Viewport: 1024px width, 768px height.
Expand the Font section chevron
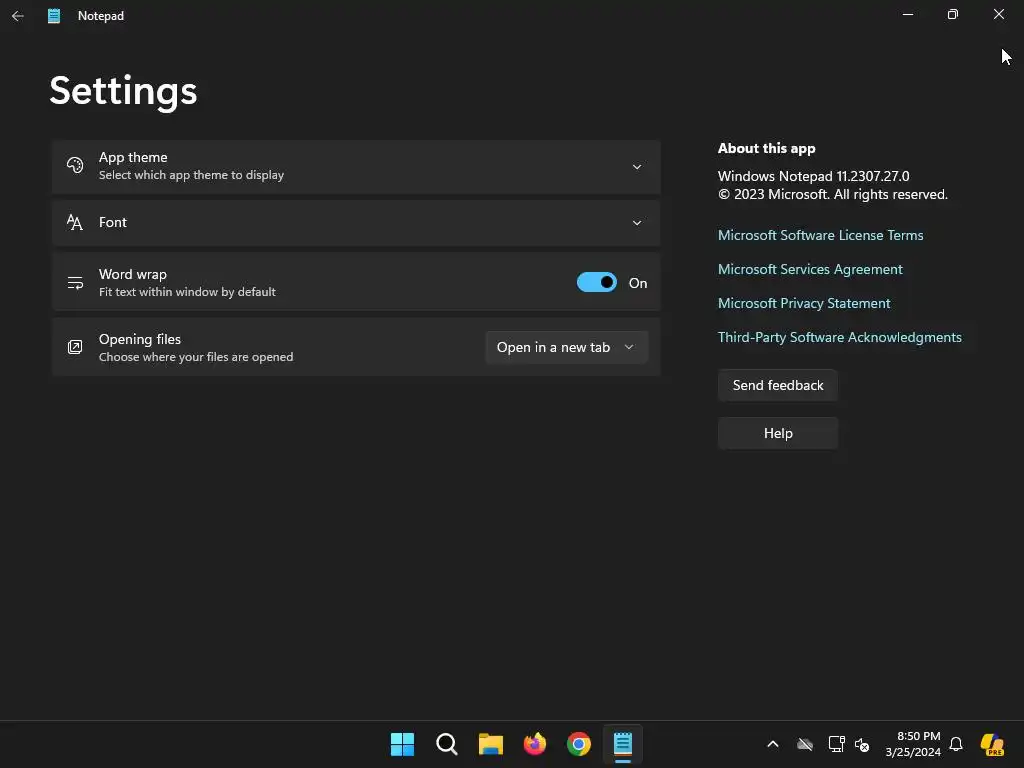[x=637, y=223]
